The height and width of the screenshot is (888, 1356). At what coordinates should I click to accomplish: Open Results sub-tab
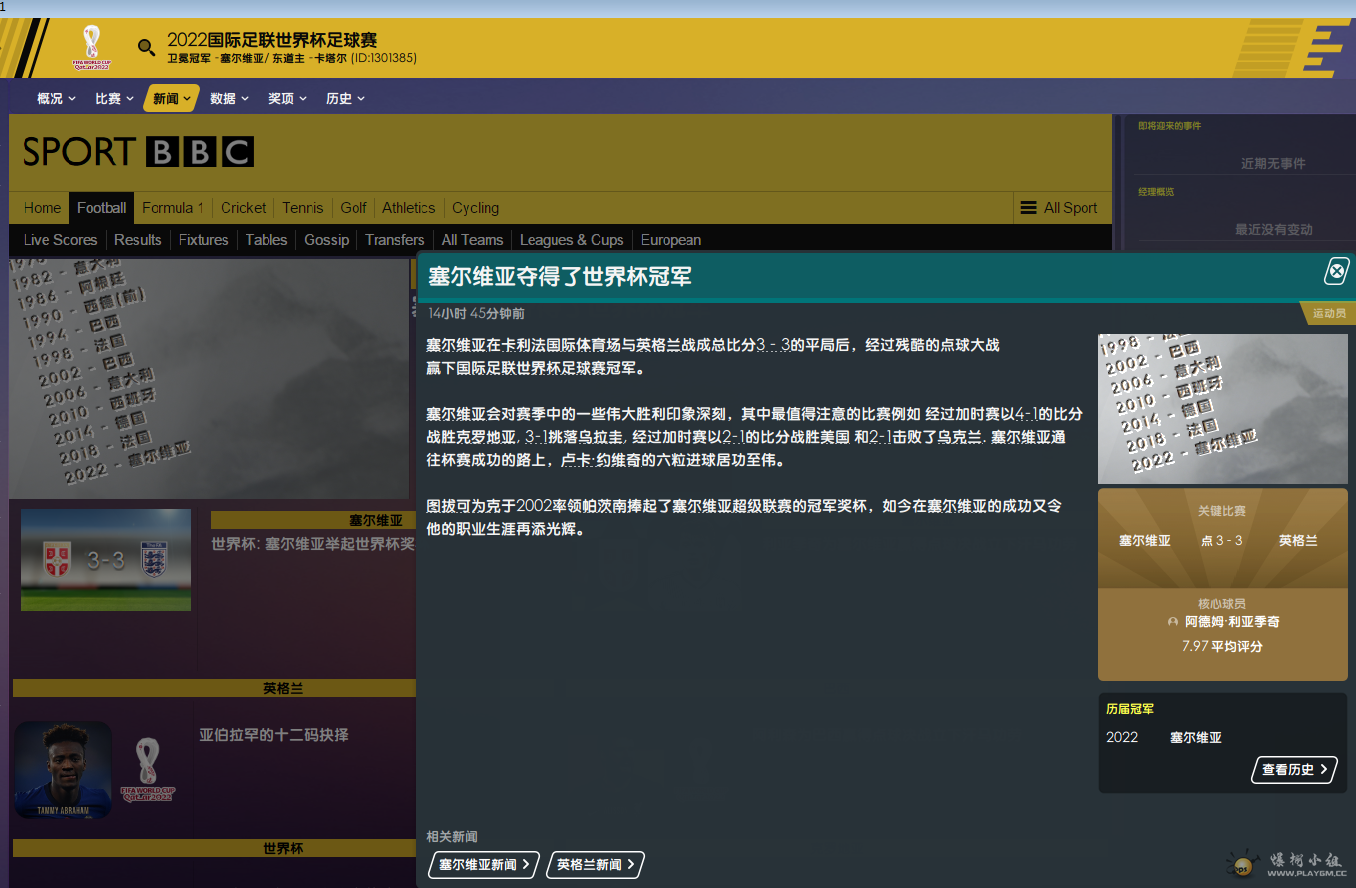tap(138, 240)
